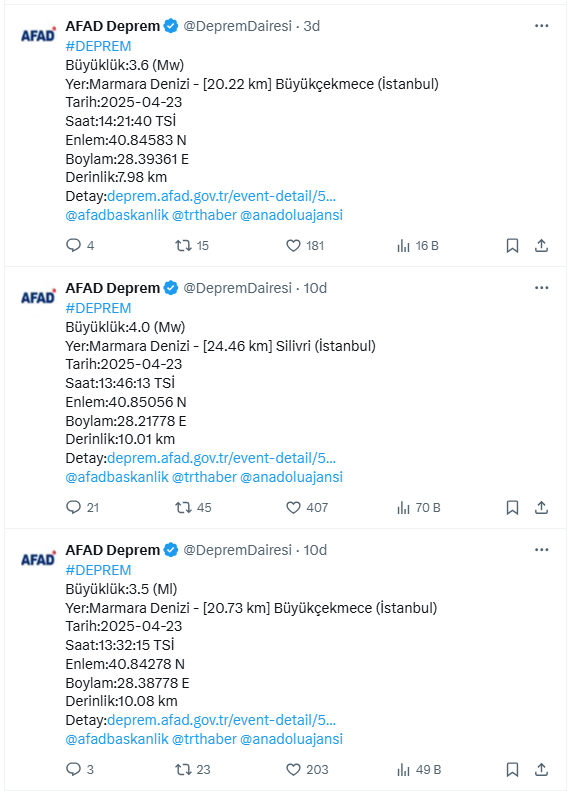Open AFAD avatar on the Silivri tweet
The width and height of the screenshot is (581, 791).
38,297
